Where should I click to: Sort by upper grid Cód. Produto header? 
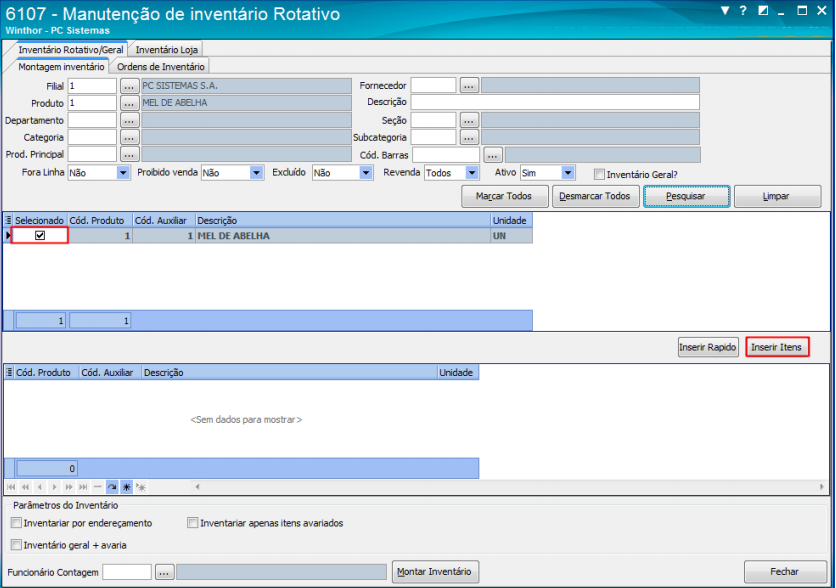coord(100,220)
